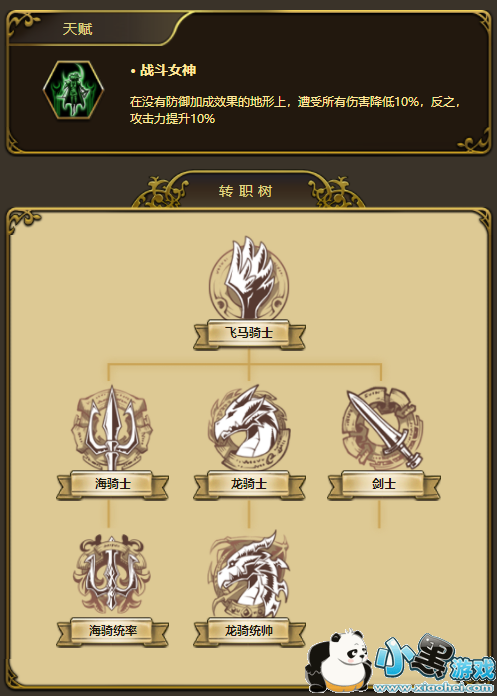497x696 pixels.
Task: Click the 战斗女神 talent title
Action: 168,71
